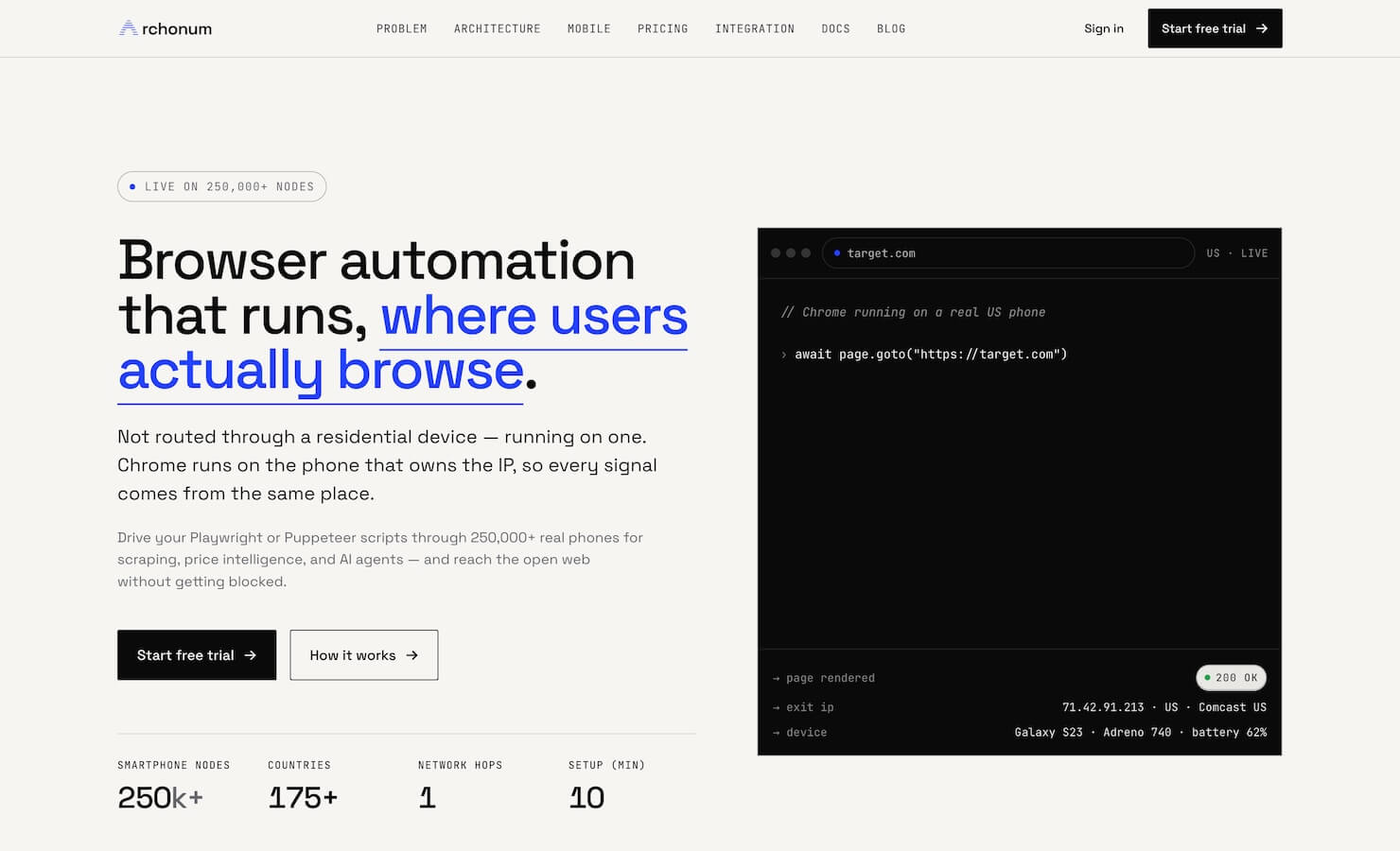This screenshot has height=851, width=1400.
Task: Click the "Chrome running on a real US phone" comment
Action: pyautogui.click(x=914, y=312)
